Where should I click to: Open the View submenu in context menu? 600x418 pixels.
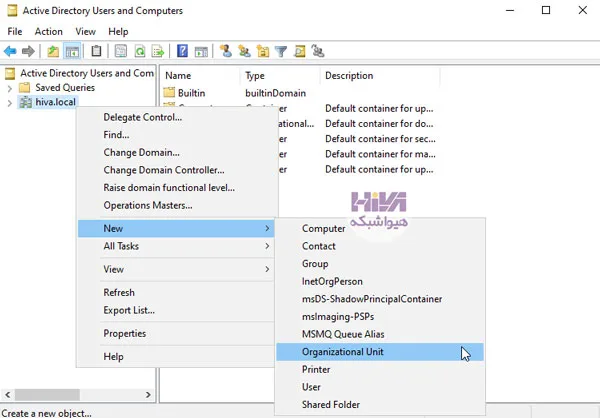pyautogui.click(x=176, y=269)
